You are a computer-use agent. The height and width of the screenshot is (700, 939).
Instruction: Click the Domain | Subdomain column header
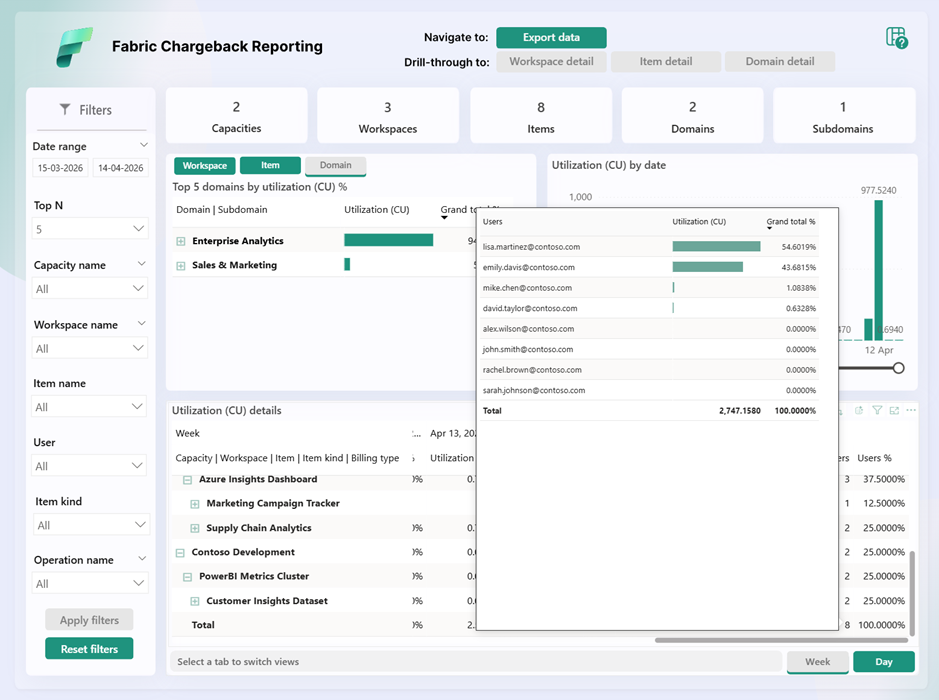[x=222, y=210]
